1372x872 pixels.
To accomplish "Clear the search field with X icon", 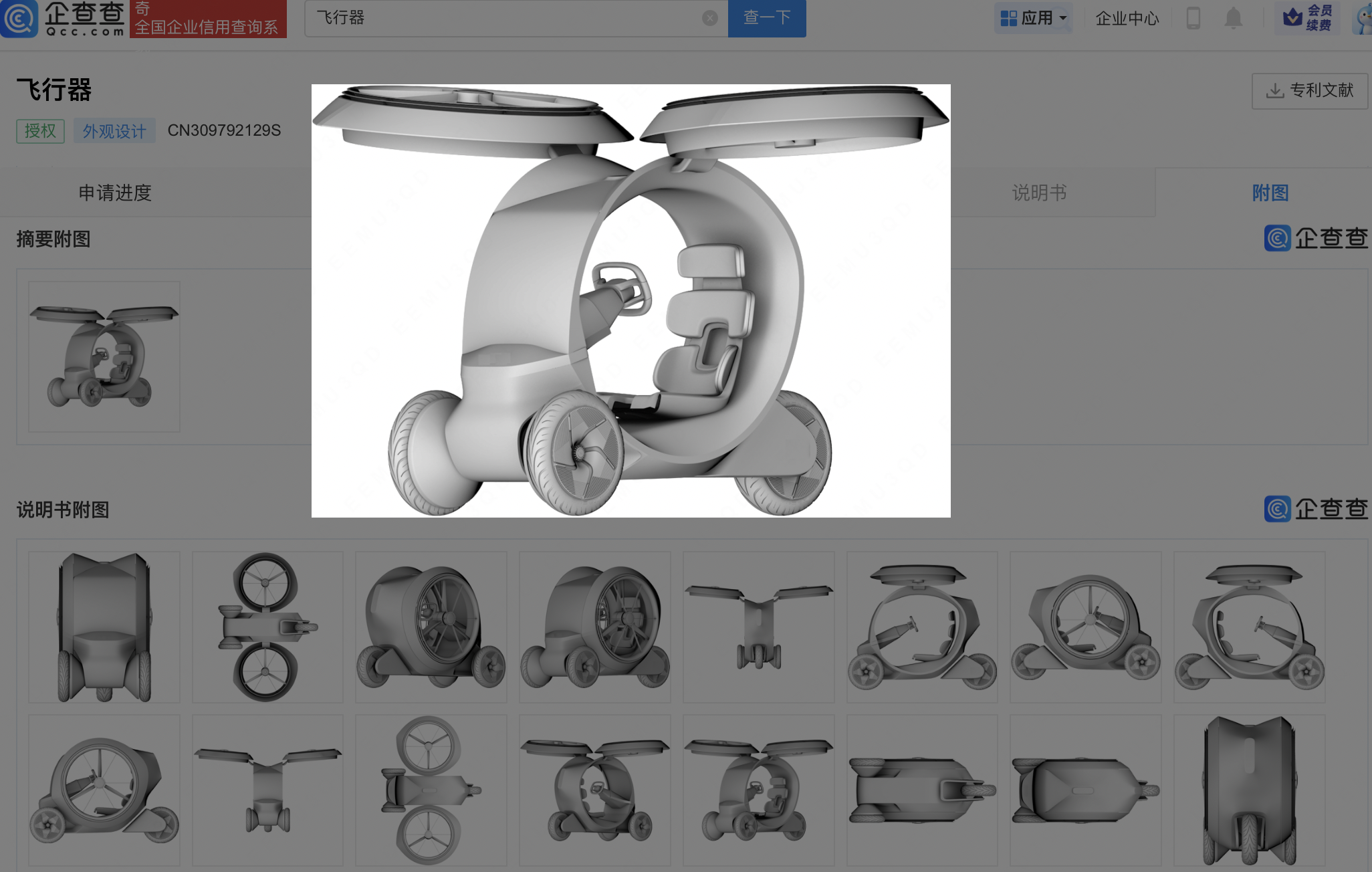I will 710,18.
